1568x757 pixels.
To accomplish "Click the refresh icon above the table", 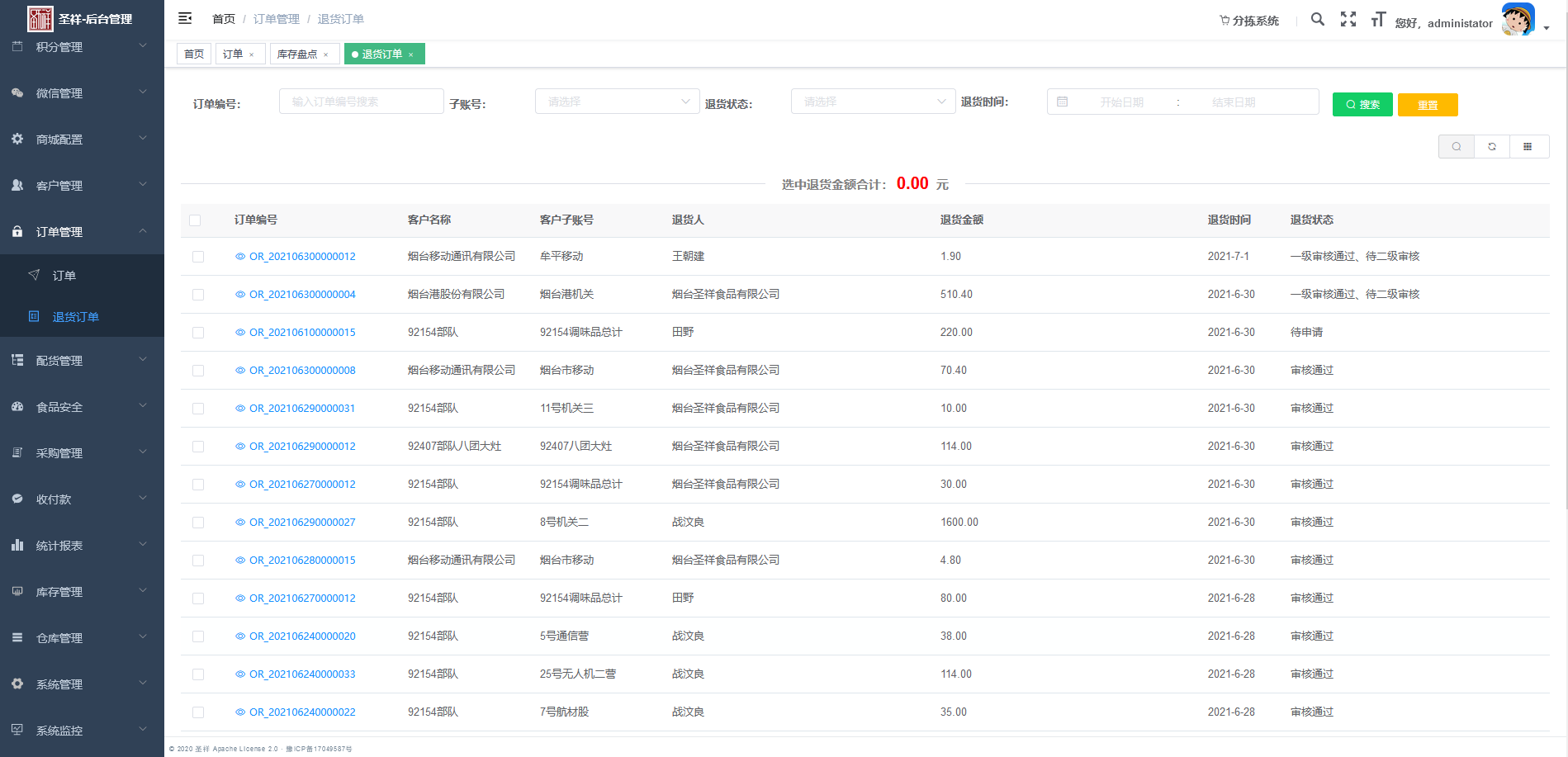I will (x=1492, y=146).
